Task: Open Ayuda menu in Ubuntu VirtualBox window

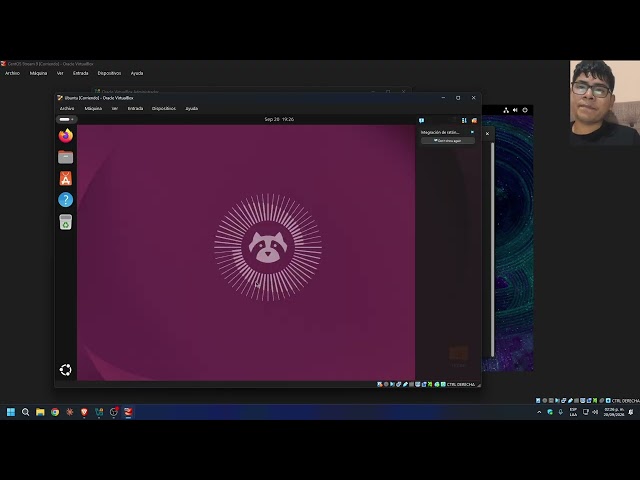Action: click(191, 109)
